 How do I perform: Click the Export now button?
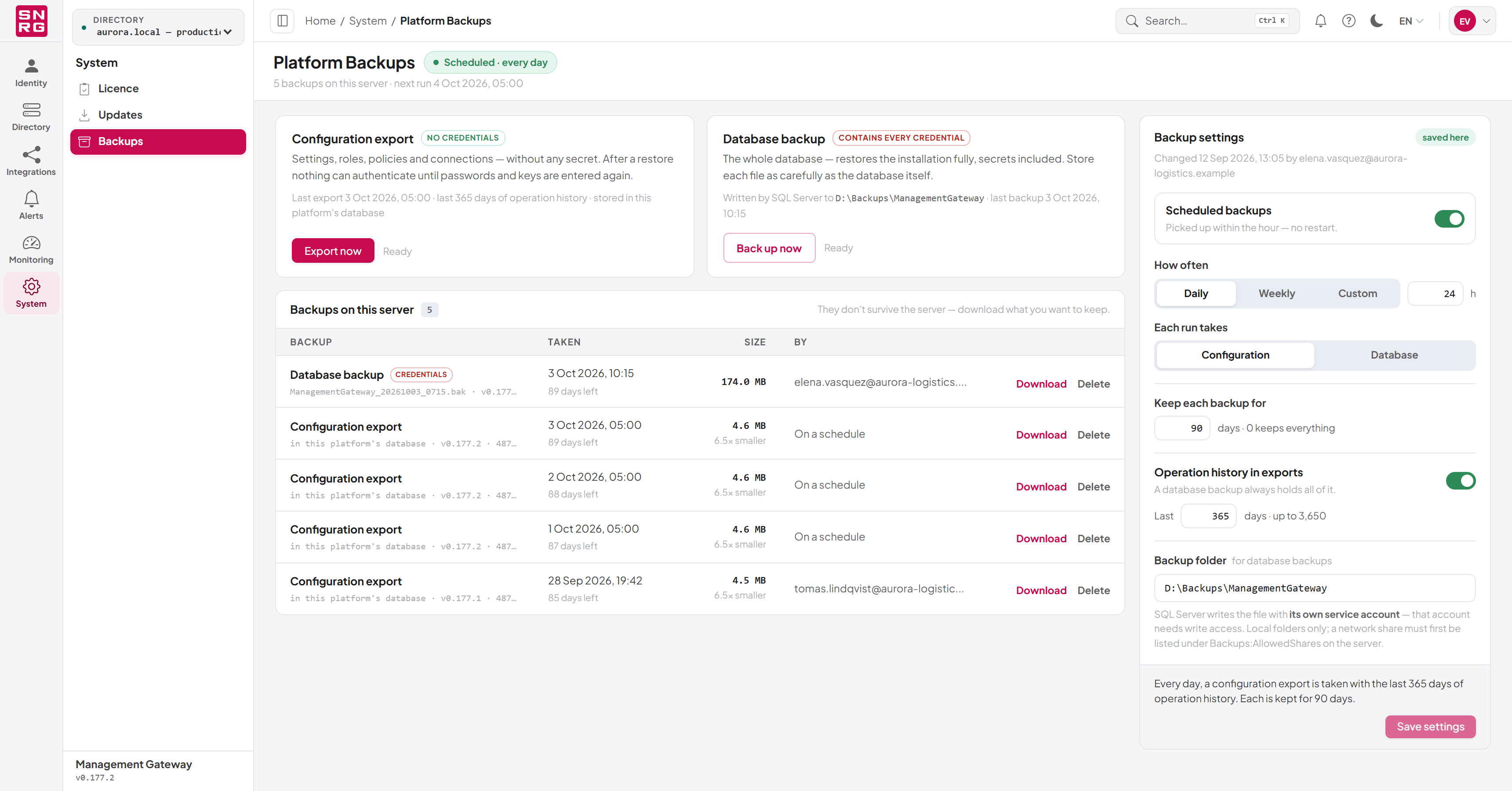(333, 250)
